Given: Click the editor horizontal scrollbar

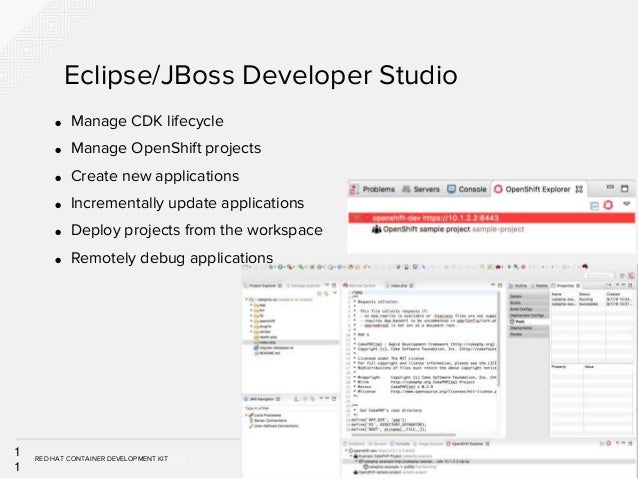Looking at the screenshot, I should pos(403,435).
